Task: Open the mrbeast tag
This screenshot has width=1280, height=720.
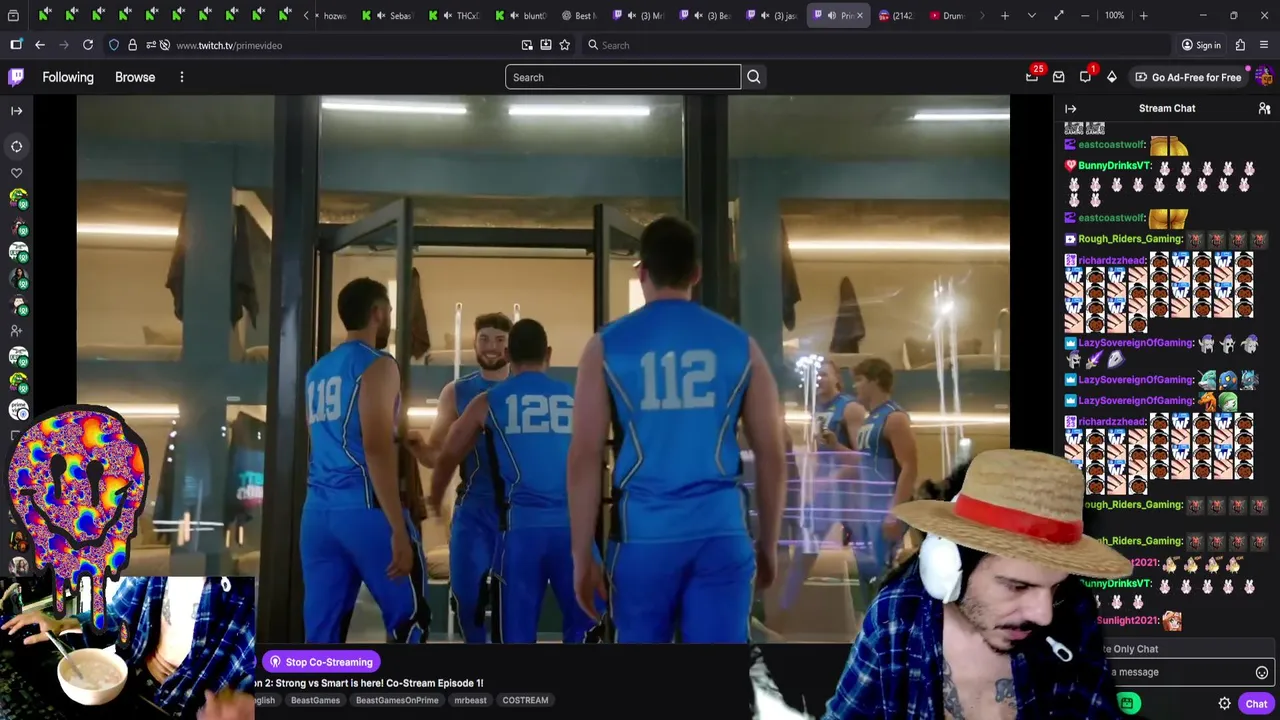Action: click(470, 700)
